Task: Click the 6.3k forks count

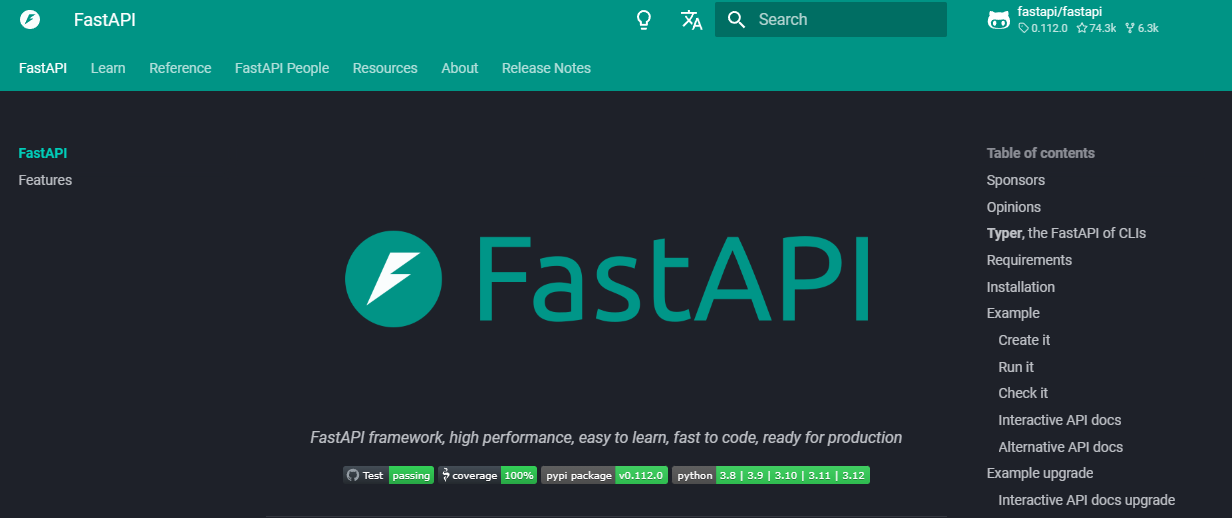Action: click(1141, 28)
